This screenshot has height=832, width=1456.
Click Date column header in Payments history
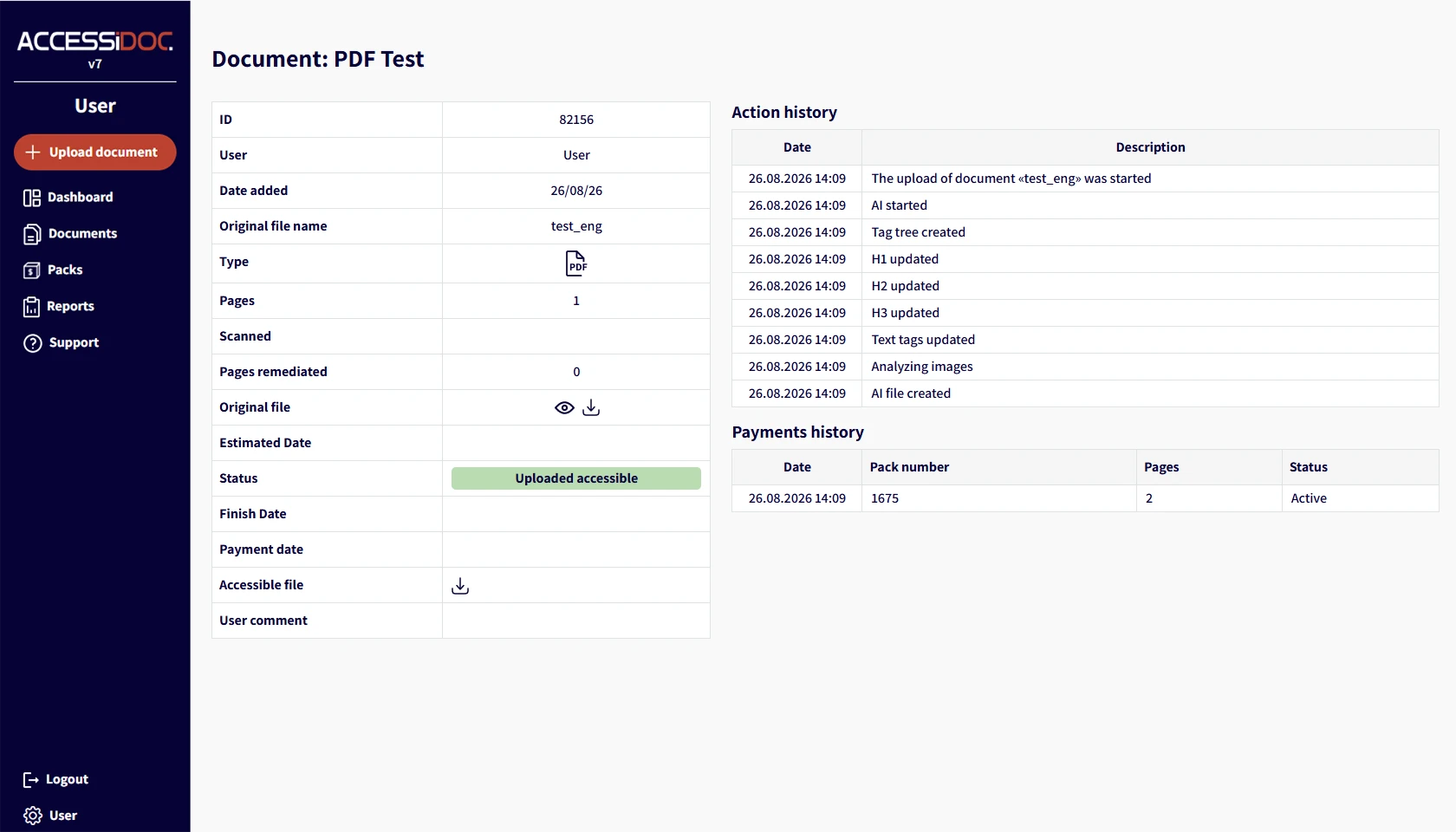797,467
